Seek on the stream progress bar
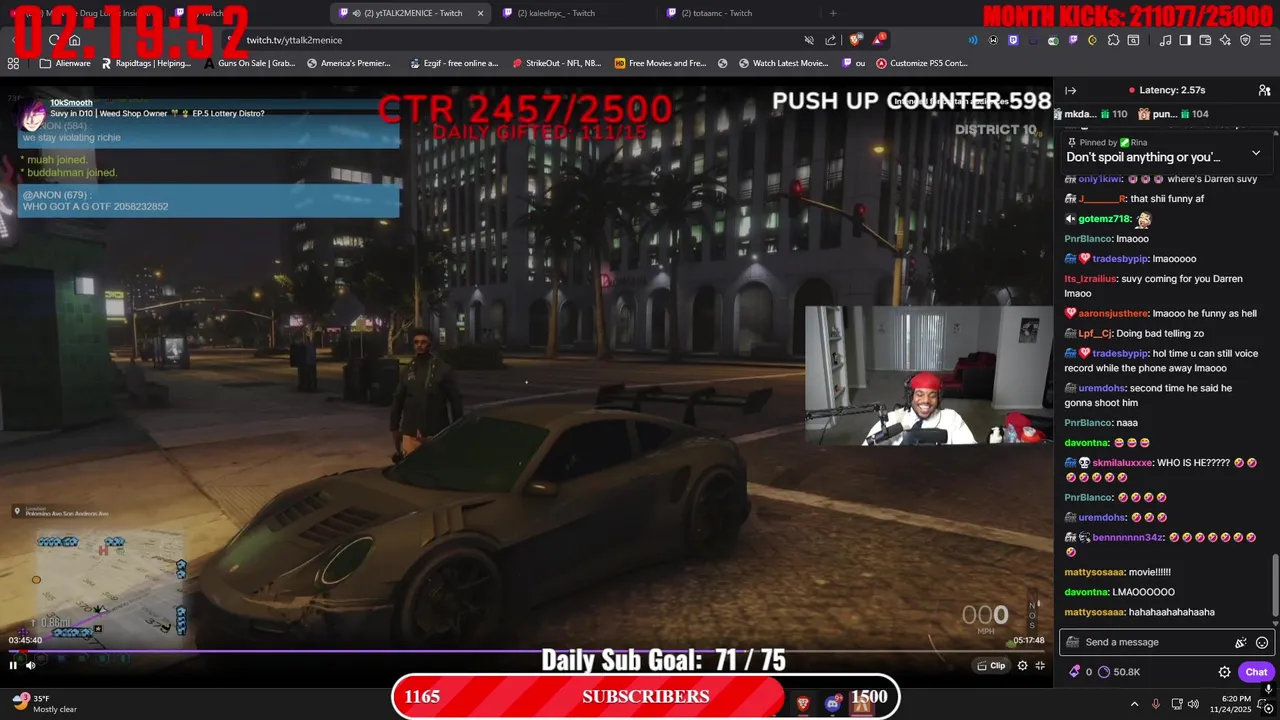This screenshot has width=1280, height=720. pyautogui.click(x=525, y=651)
